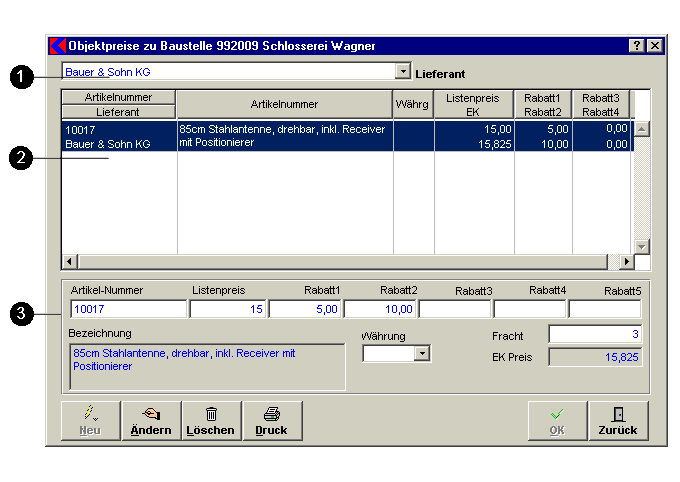Viewport: 680px width, 482px height.
Task: Click the horizontal scrollbar right arrow
Action: click(626, 262)
